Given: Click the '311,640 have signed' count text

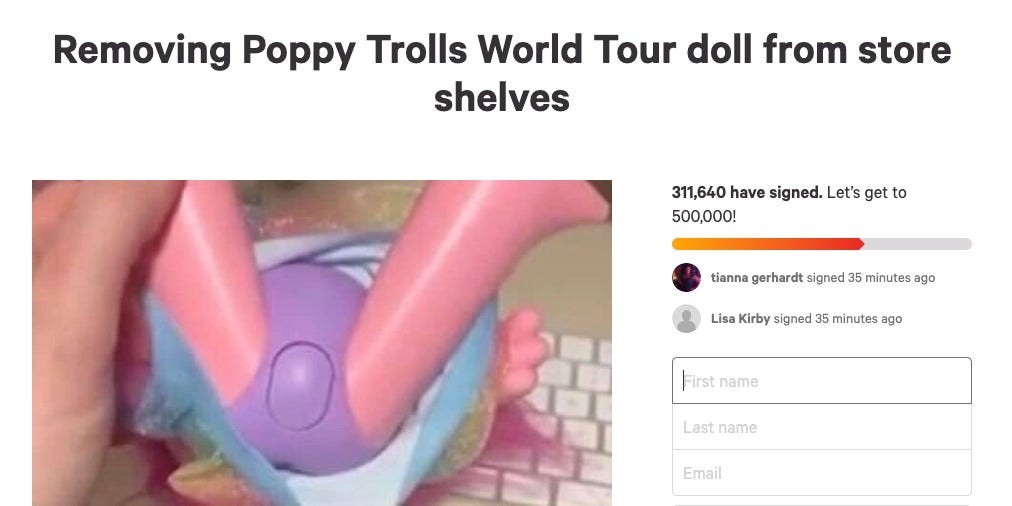Looking at the screenshot, I should coord(747,192).
